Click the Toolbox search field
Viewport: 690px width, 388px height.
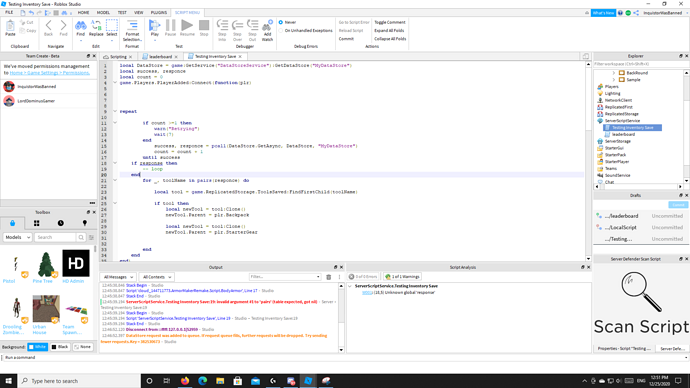point(55,237)
